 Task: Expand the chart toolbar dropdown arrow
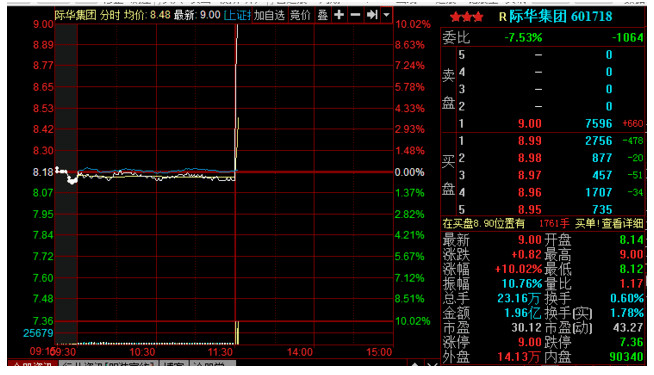point(387,15)
